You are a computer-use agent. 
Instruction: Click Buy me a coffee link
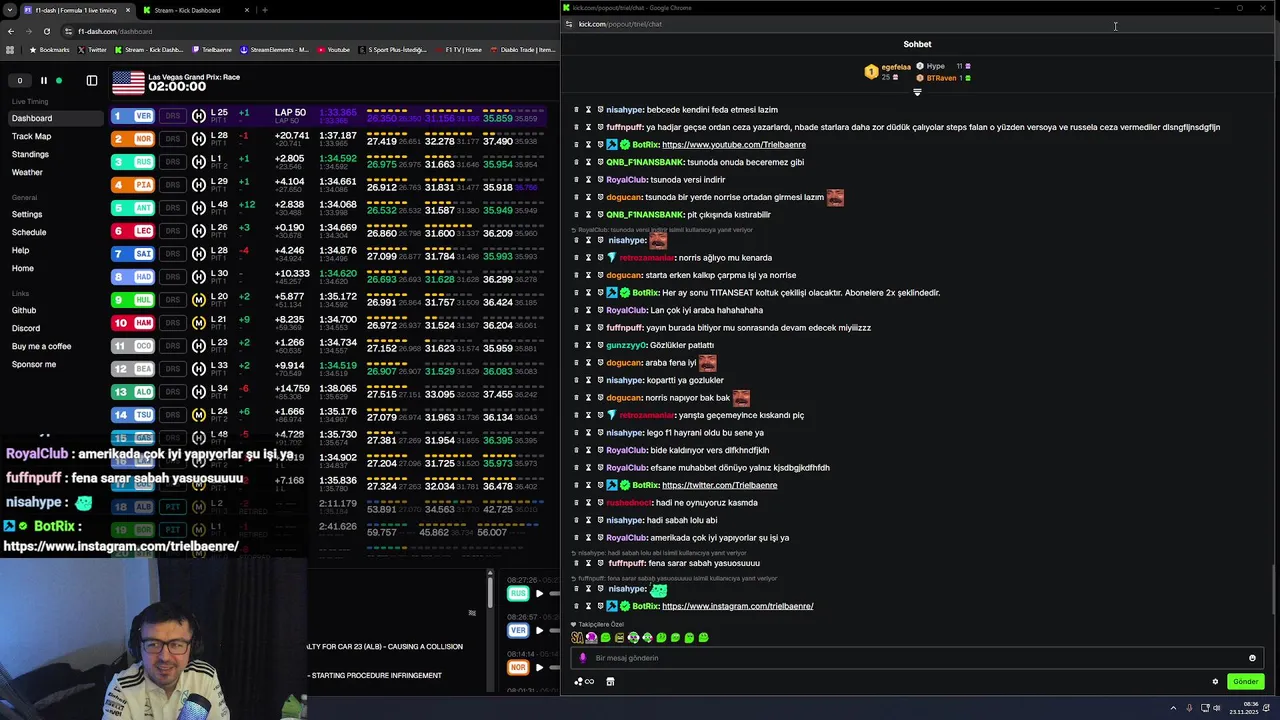point(41,346)
